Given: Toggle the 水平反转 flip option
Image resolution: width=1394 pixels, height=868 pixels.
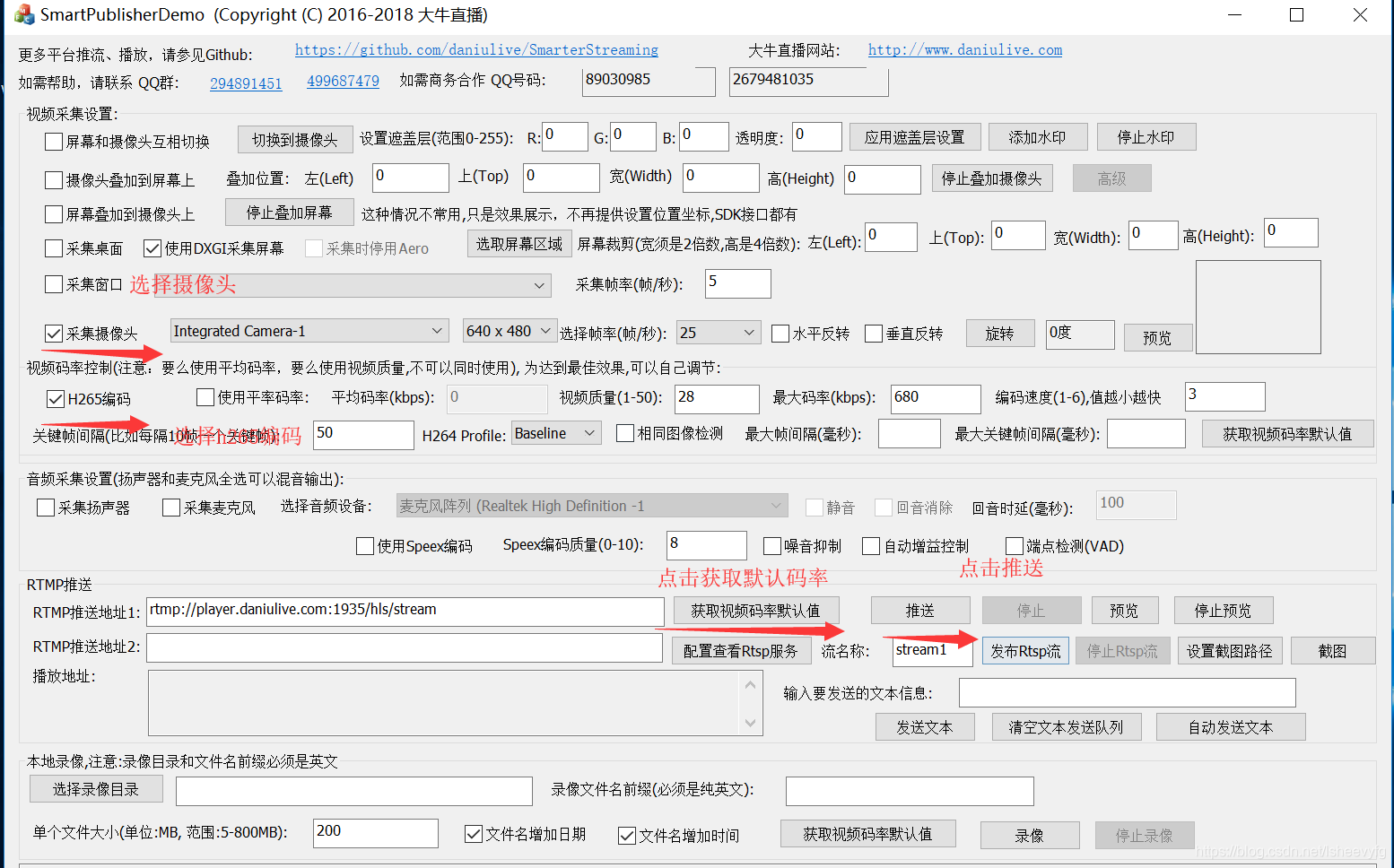Looking at the screenshot, I should (780, 333).
